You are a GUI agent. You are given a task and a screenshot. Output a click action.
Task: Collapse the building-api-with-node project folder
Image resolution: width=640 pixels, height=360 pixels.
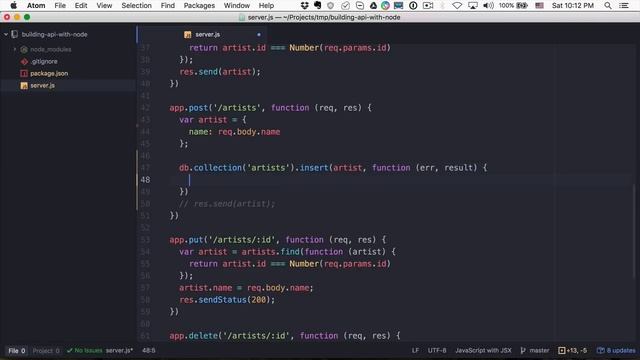point(6,35)
